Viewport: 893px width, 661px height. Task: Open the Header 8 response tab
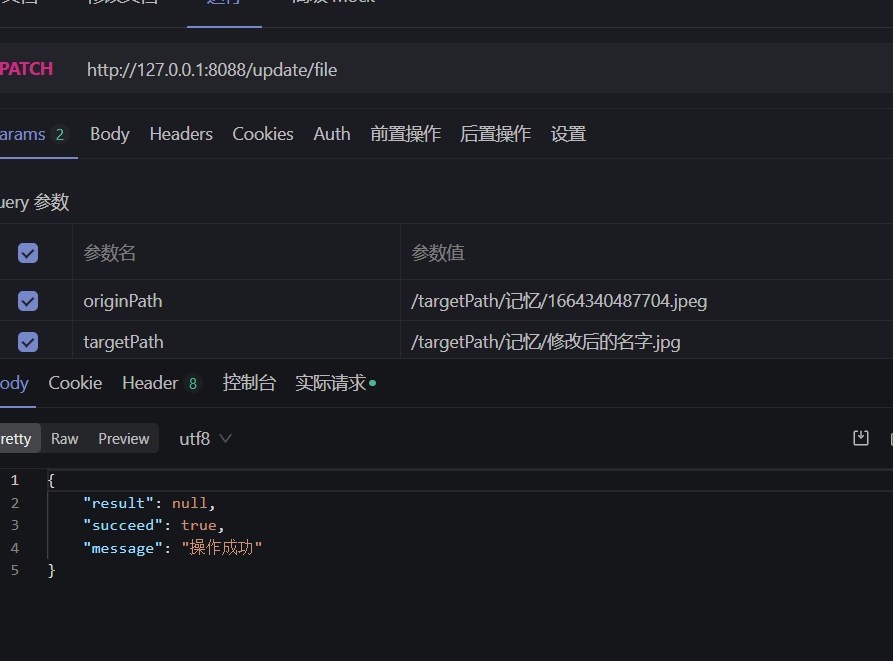pyautogui.click(x=161, y=382)
